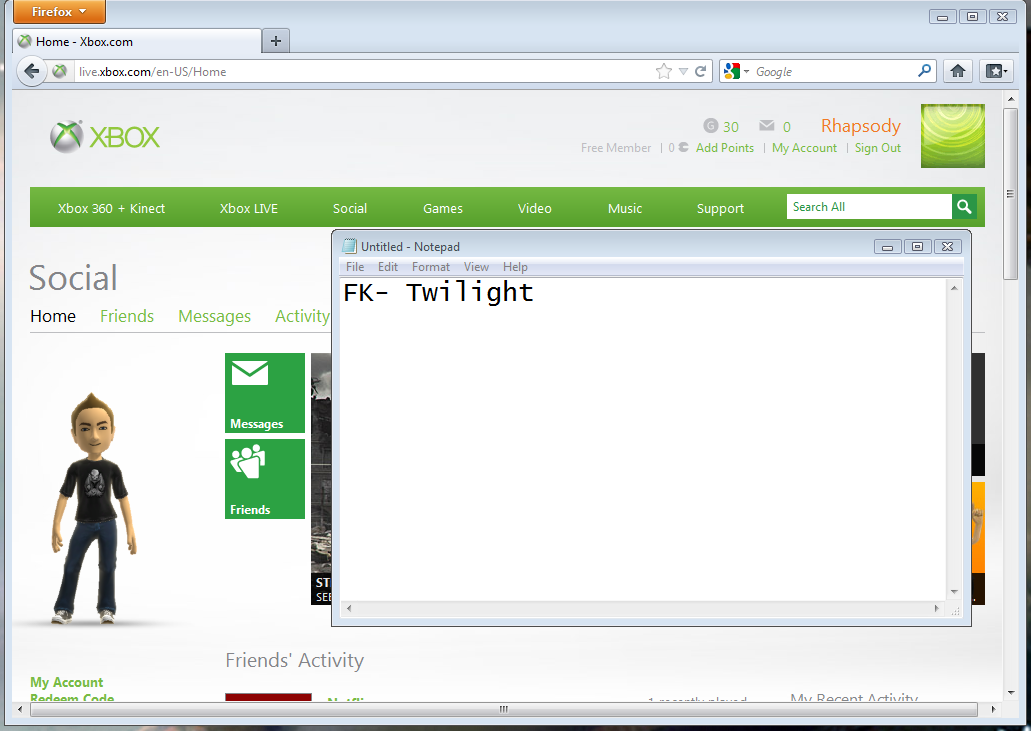Image resolution: width=1031 pixels, height=731 pixels.
Task: Click the My Account header link
Action: pyautogui.click(x=804, y=148)
